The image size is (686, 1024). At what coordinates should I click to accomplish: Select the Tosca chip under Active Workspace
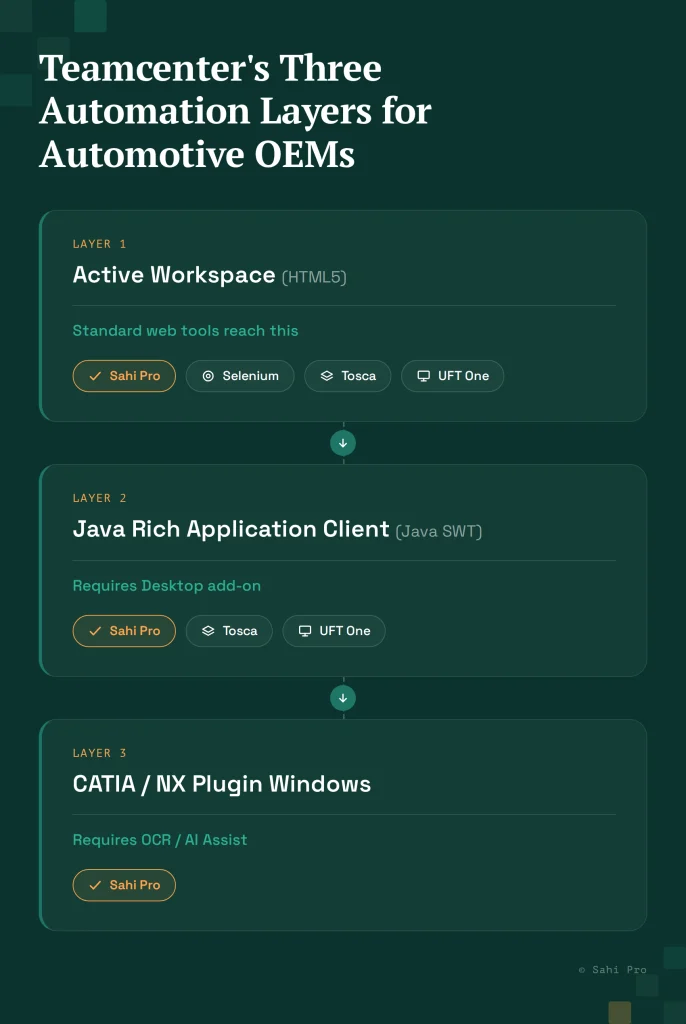348,376
